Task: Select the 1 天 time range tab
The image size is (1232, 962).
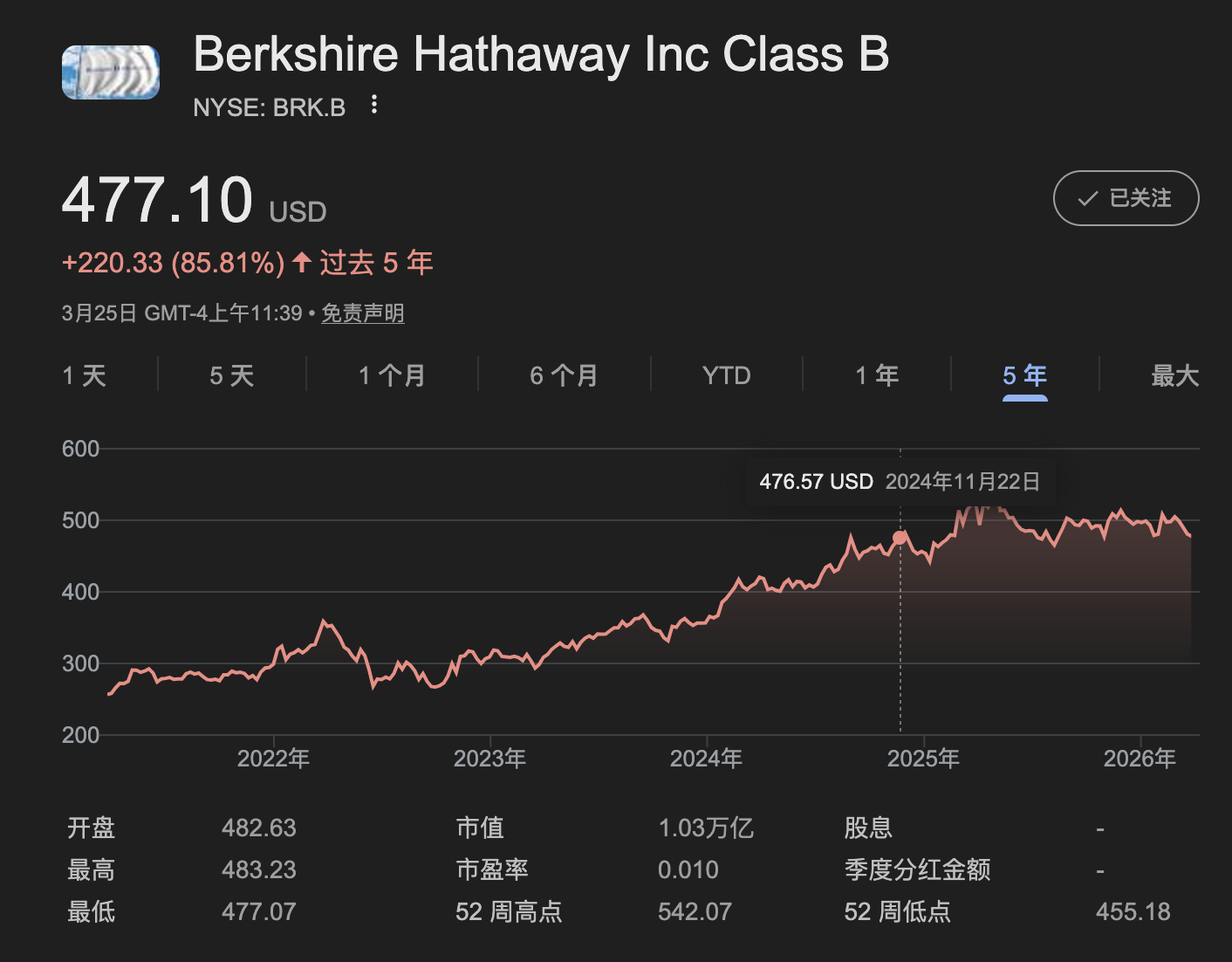Action: pyautogui.click(x=85, y=376)
